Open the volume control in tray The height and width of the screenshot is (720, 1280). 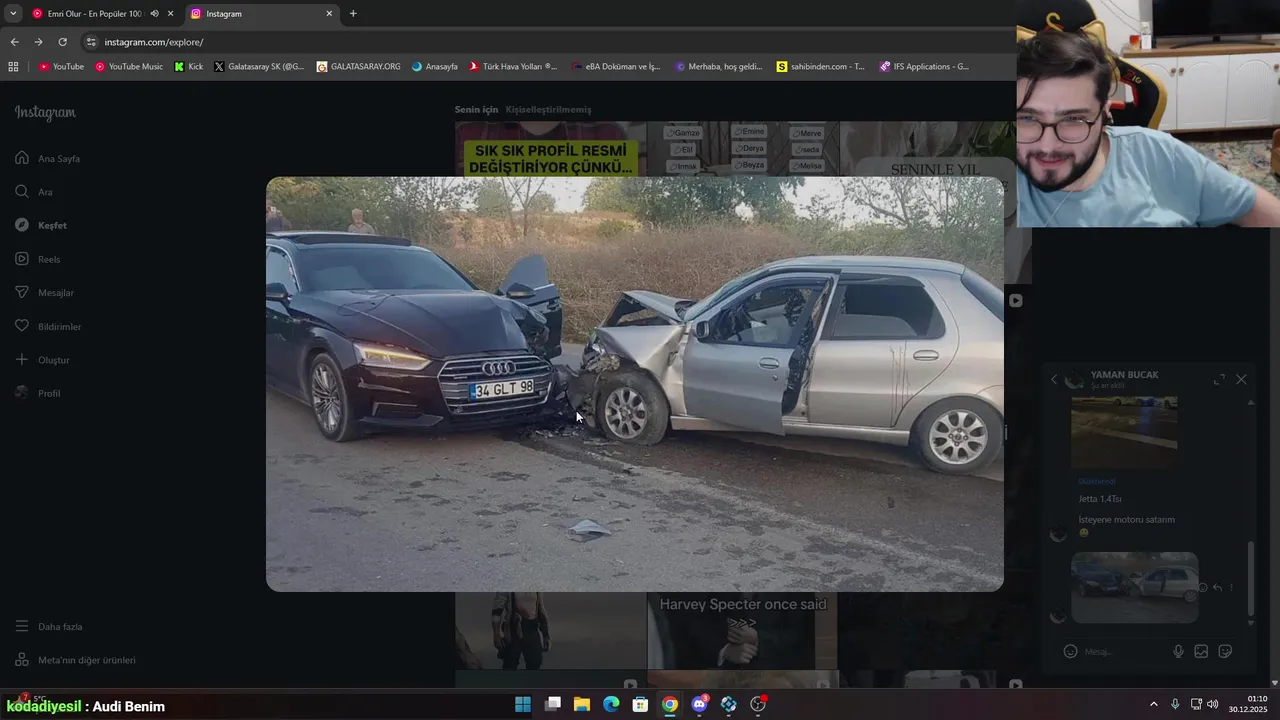point(1213,704)
